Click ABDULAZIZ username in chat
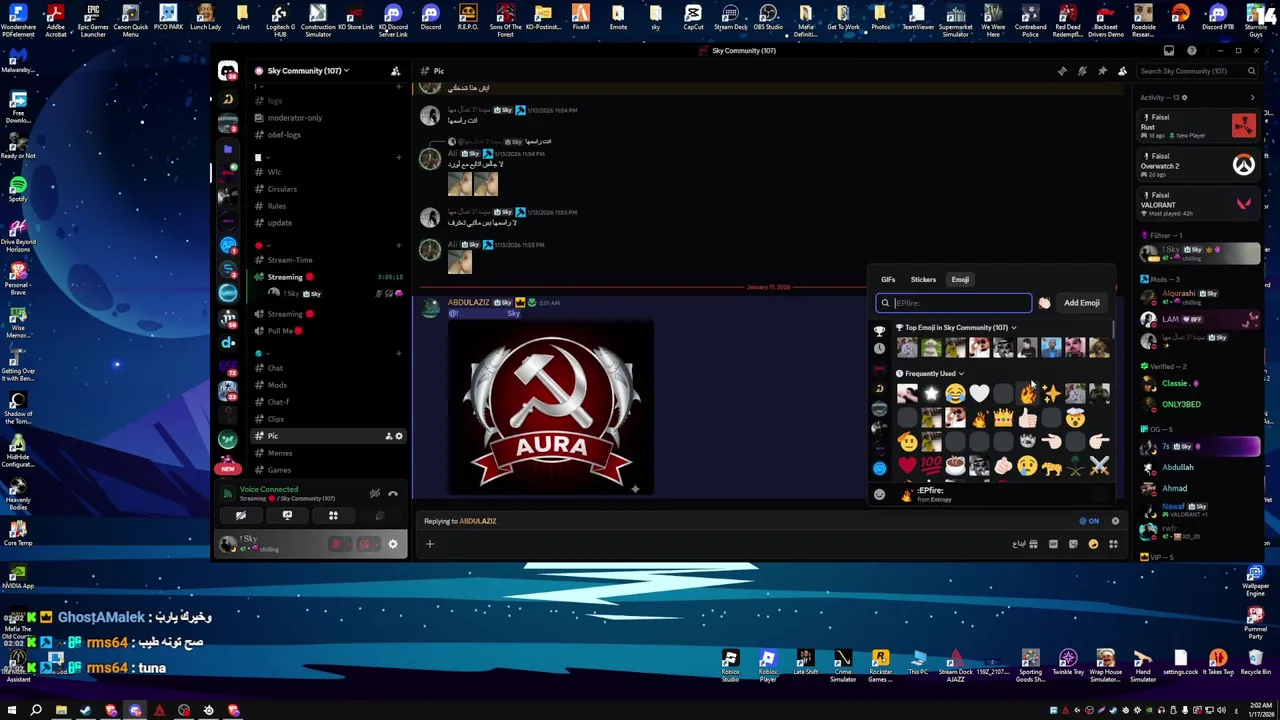Screen dimensions: 1280x720 pos(468,303)
